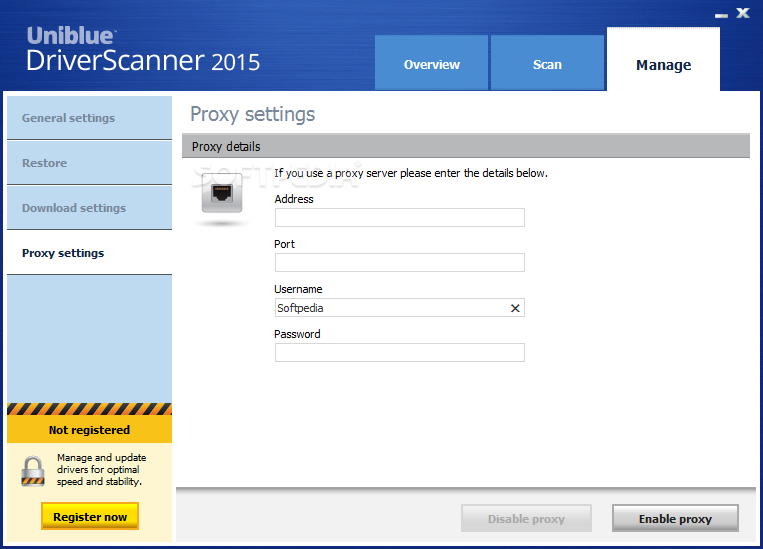Switch to the Overview tab
763x549 pixels.
click(x=431, y=63)
